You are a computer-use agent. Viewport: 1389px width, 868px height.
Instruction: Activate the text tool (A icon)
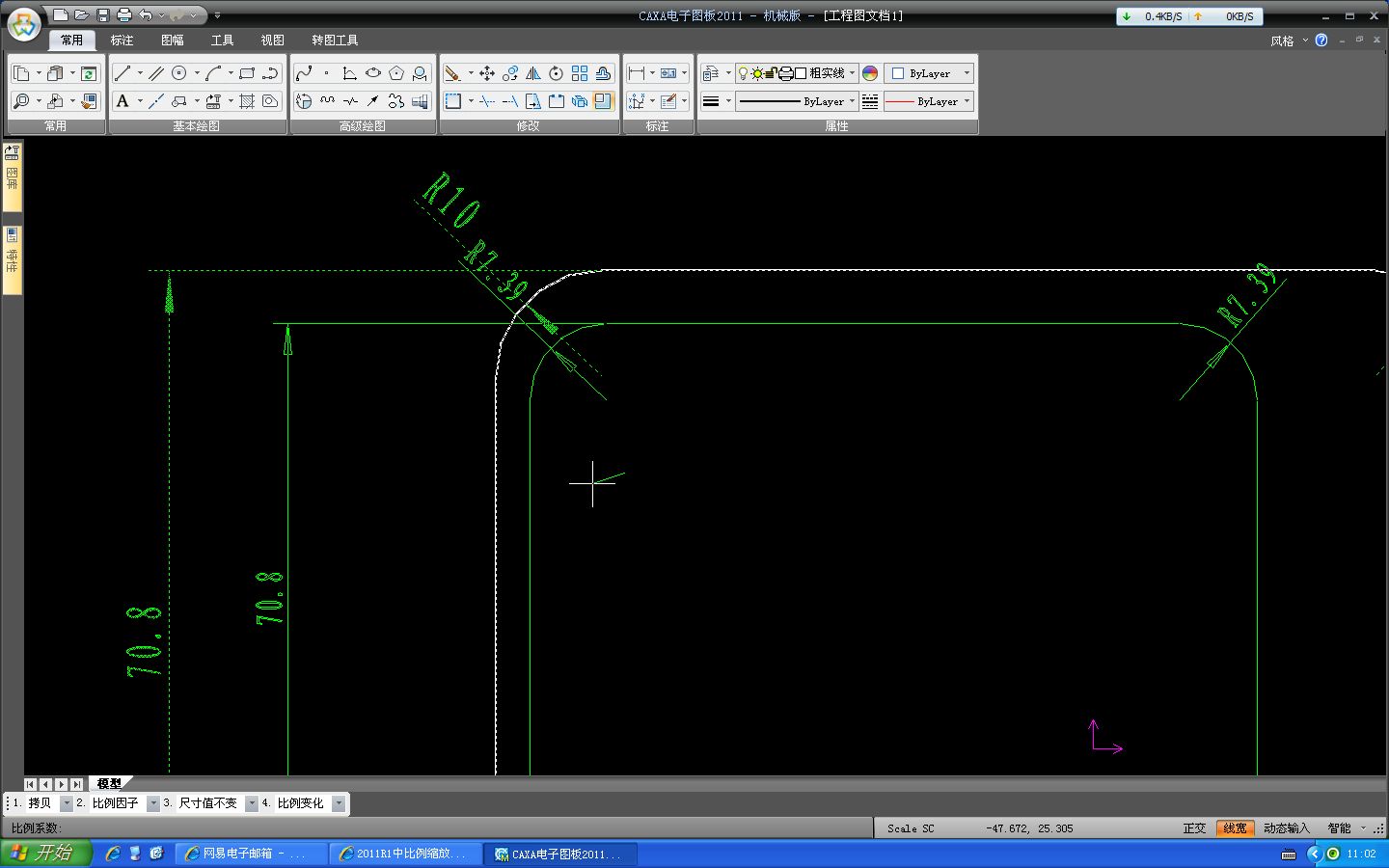[x=123, y=101]
